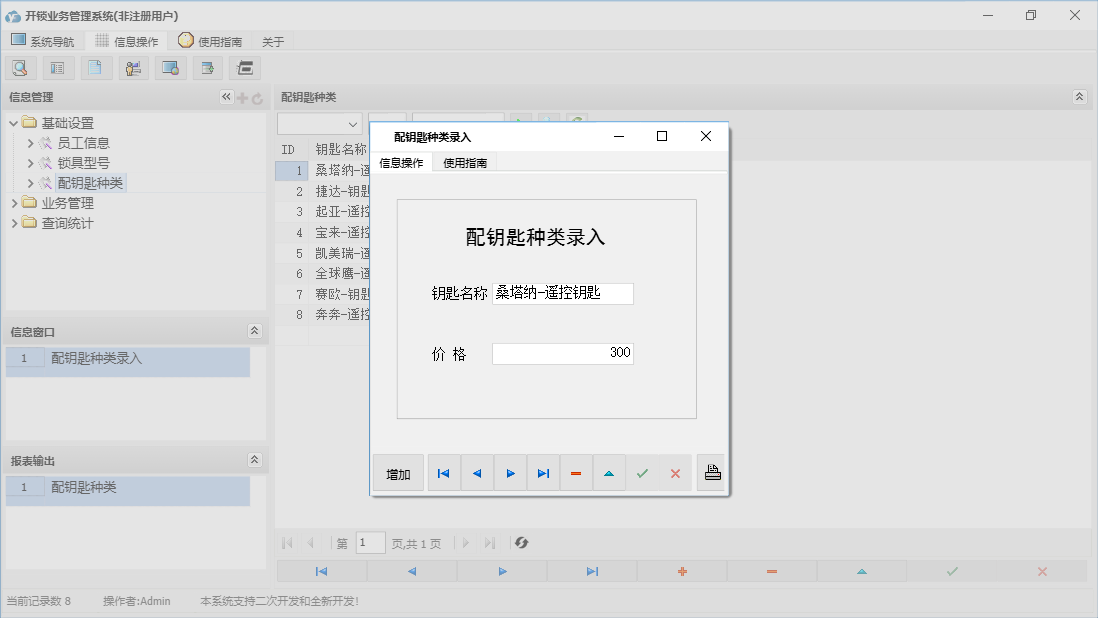Click the green checkmark to confirm entry

[x=642, y=472]
